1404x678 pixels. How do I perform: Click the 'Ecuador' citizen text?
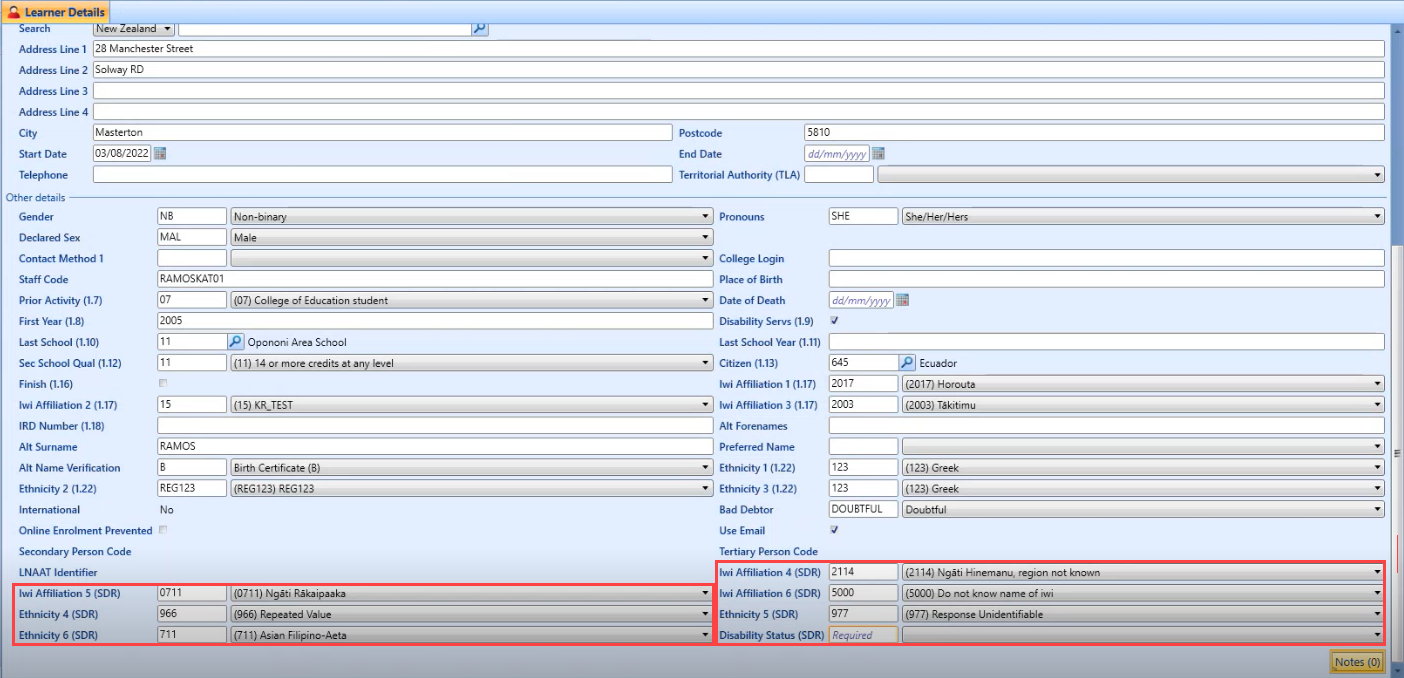click(x=938, y=363)
